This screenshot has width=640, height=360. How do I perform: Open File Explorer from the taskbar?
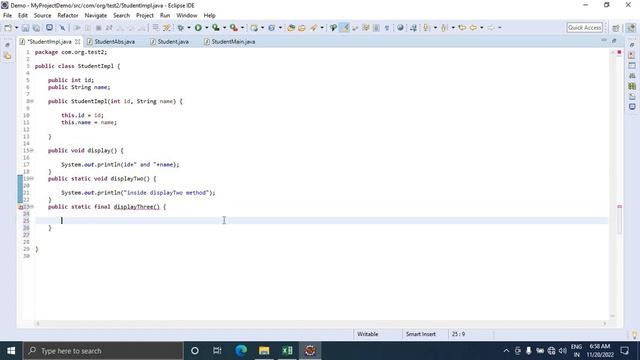(x=264, y=351)
